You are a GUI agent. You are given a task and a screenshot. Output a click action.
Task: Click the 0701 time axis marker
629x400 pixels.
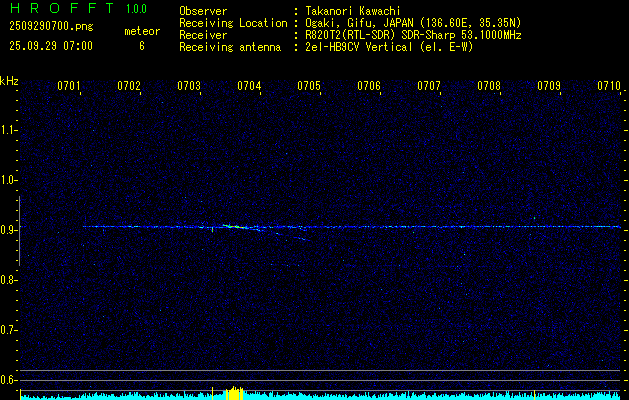[x=69, y=86]
